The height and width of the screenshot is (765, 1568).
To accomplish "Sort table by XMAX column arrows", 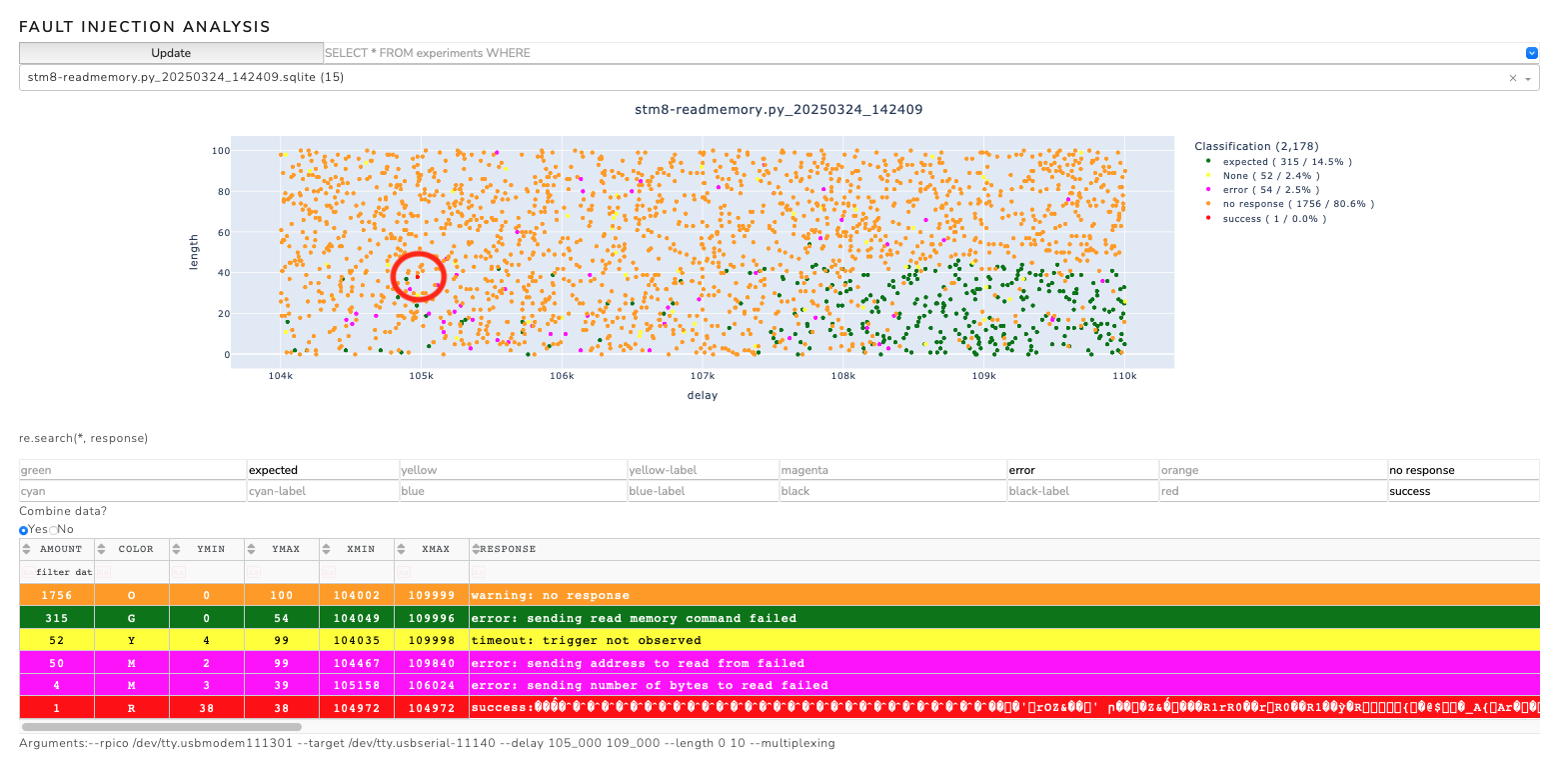I will click(402, 549).
